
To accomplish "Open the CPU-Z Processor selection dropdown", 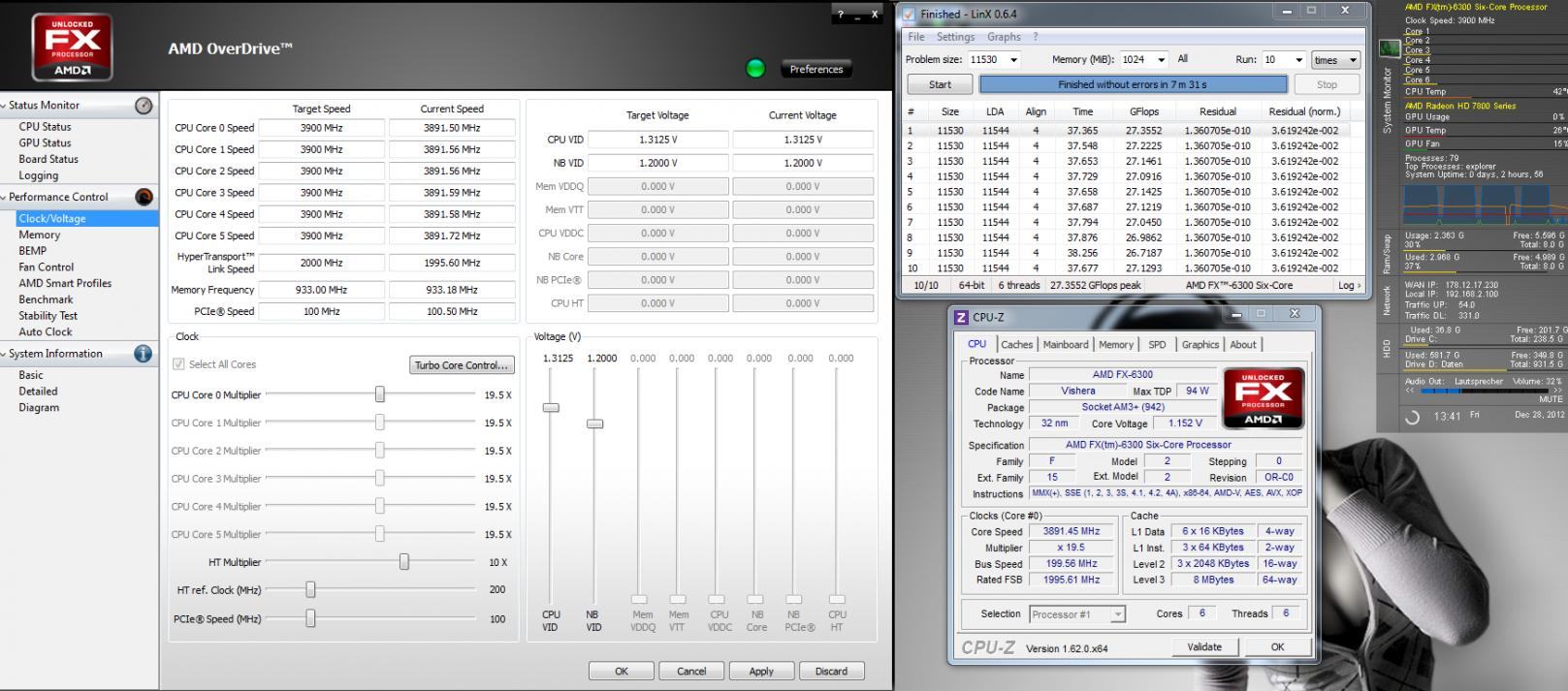I will click(x=1118, y=614).
